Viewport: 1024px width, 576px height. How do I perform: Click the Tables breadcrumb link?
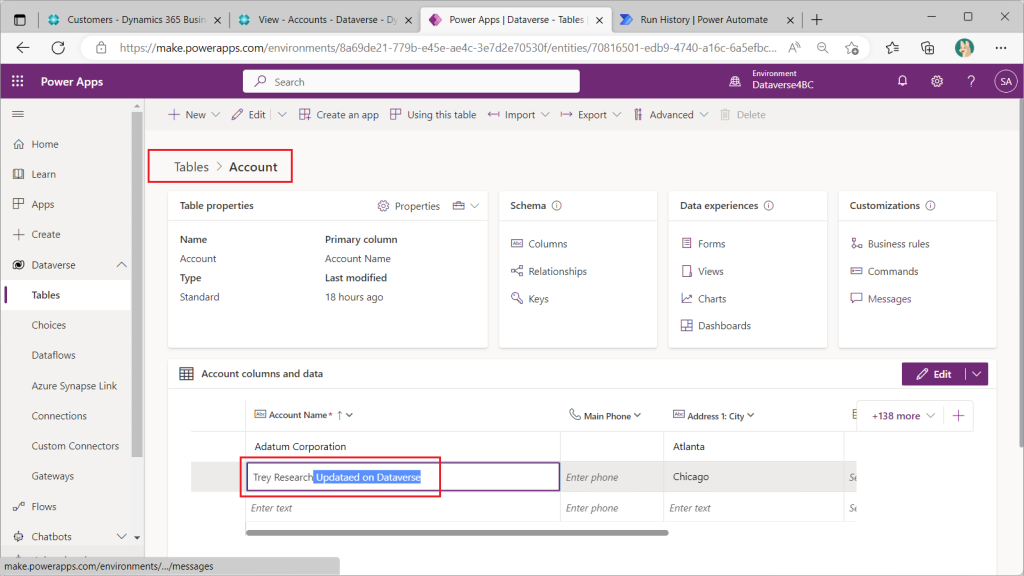pos(191,167)
